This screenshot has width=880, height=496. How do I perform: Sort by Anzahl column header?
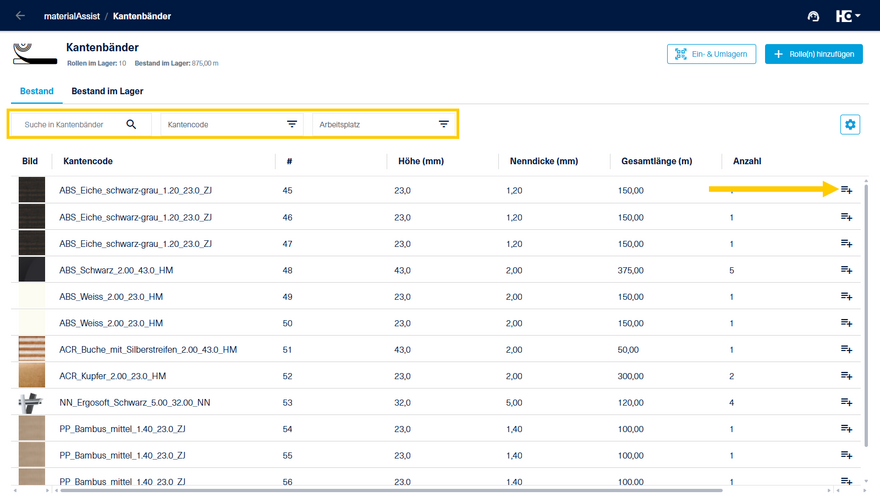click(x=747, y=161)
